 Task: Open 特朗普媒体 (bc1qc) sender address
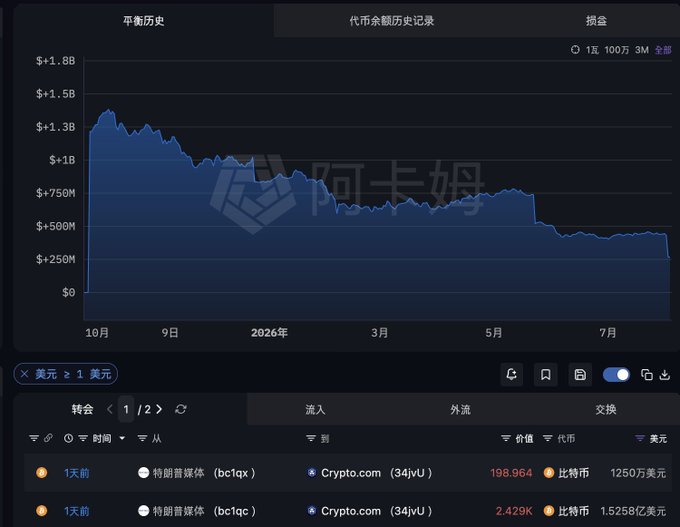[196, 511]
